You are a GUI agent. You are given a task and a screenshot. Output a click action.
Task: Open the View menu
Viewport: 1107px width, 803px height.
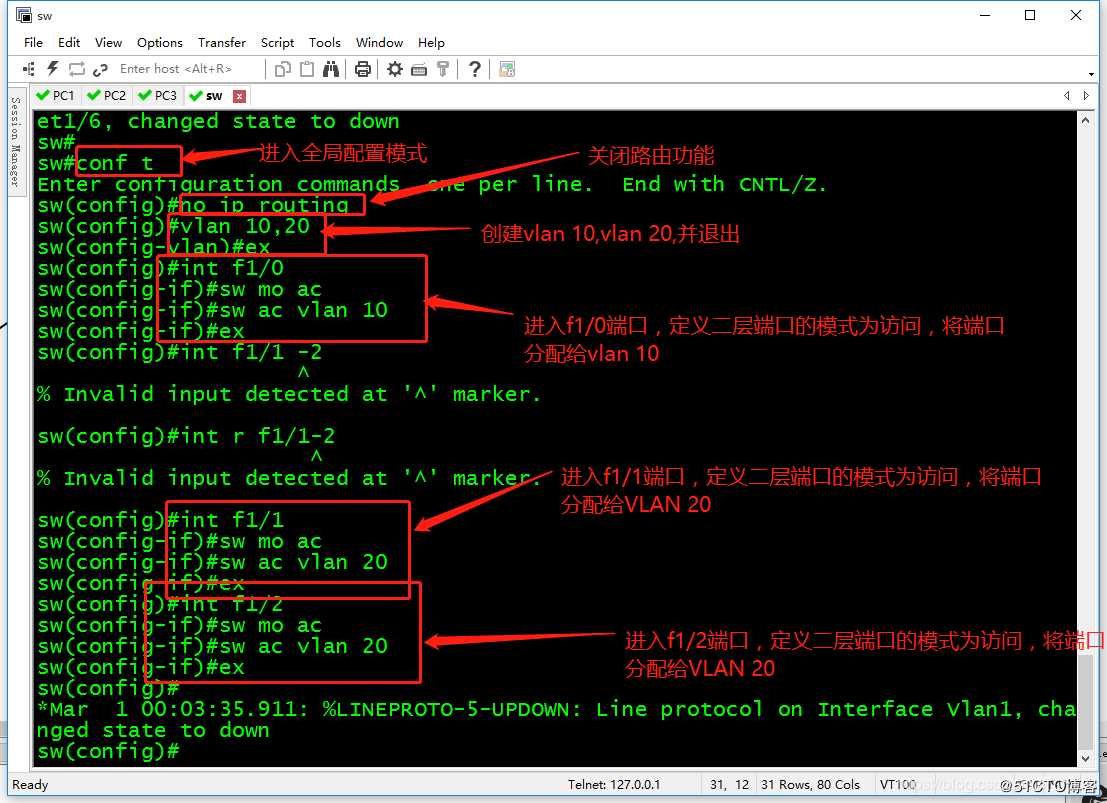(x=108, y=42)
